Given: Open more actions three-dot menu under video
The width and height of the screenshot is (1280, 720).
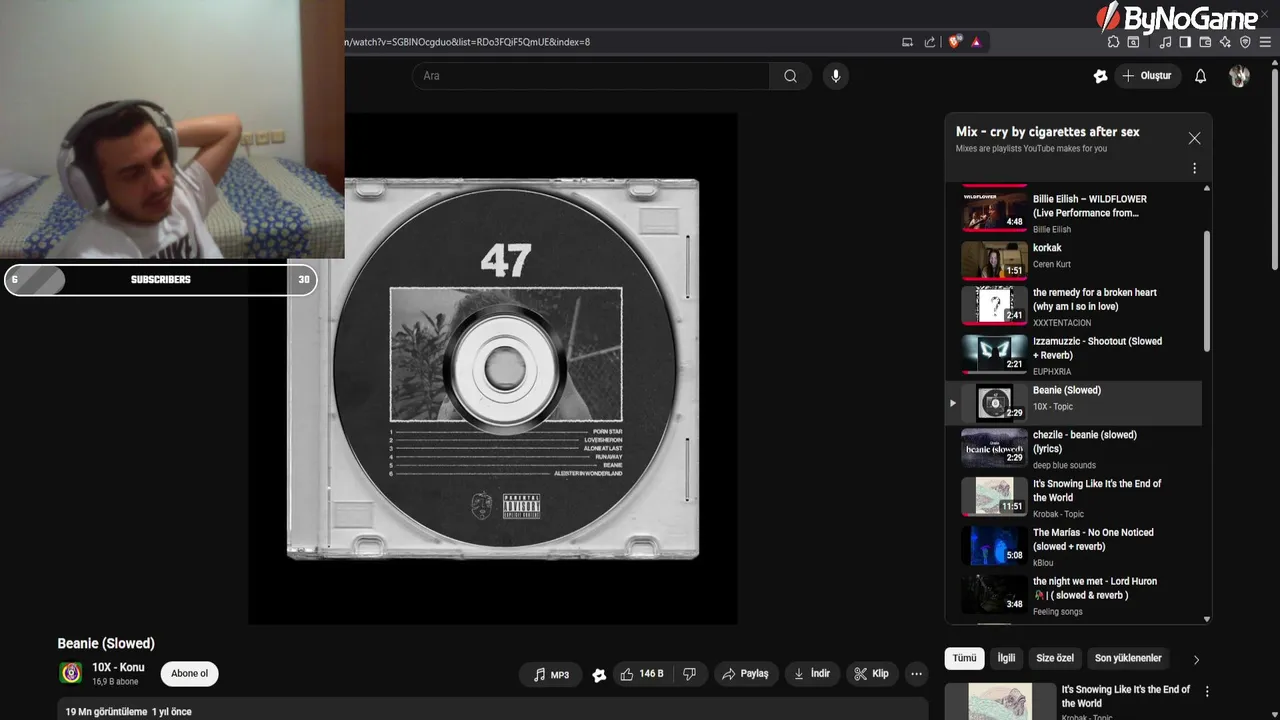Looking at the screenshot, I should coord(916,674).
